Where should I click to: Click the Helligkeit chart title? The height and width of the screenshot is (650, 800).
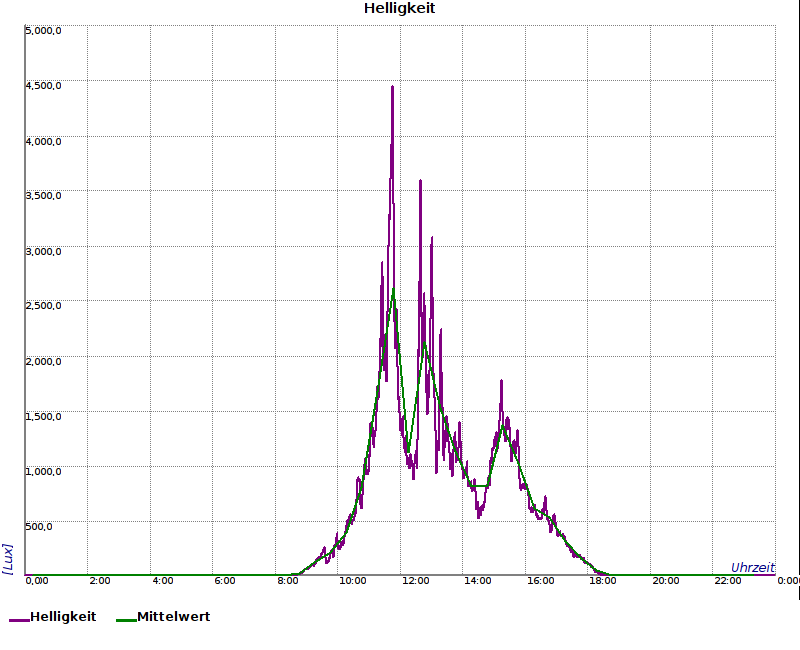399,9
